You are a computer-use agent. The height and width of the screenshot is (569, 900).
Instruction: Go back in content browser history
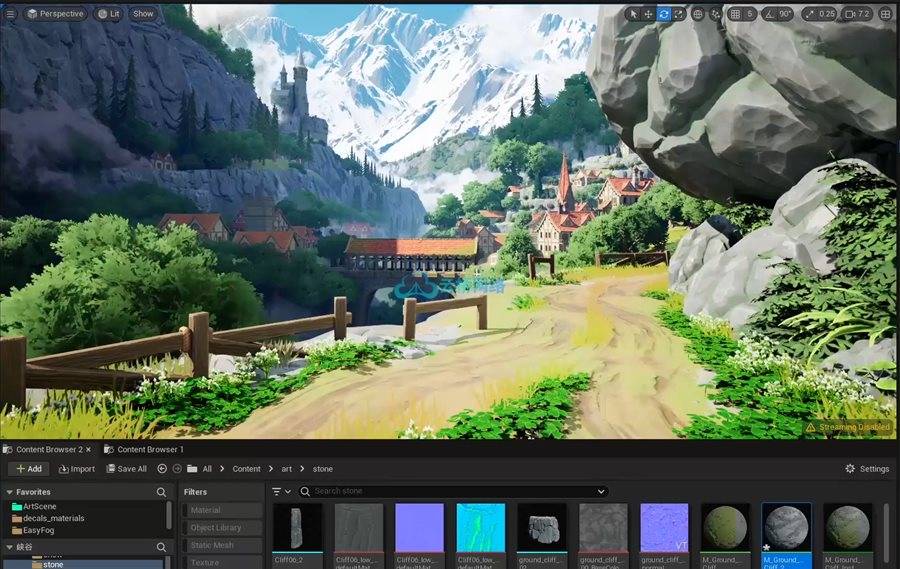pos(162,469)
